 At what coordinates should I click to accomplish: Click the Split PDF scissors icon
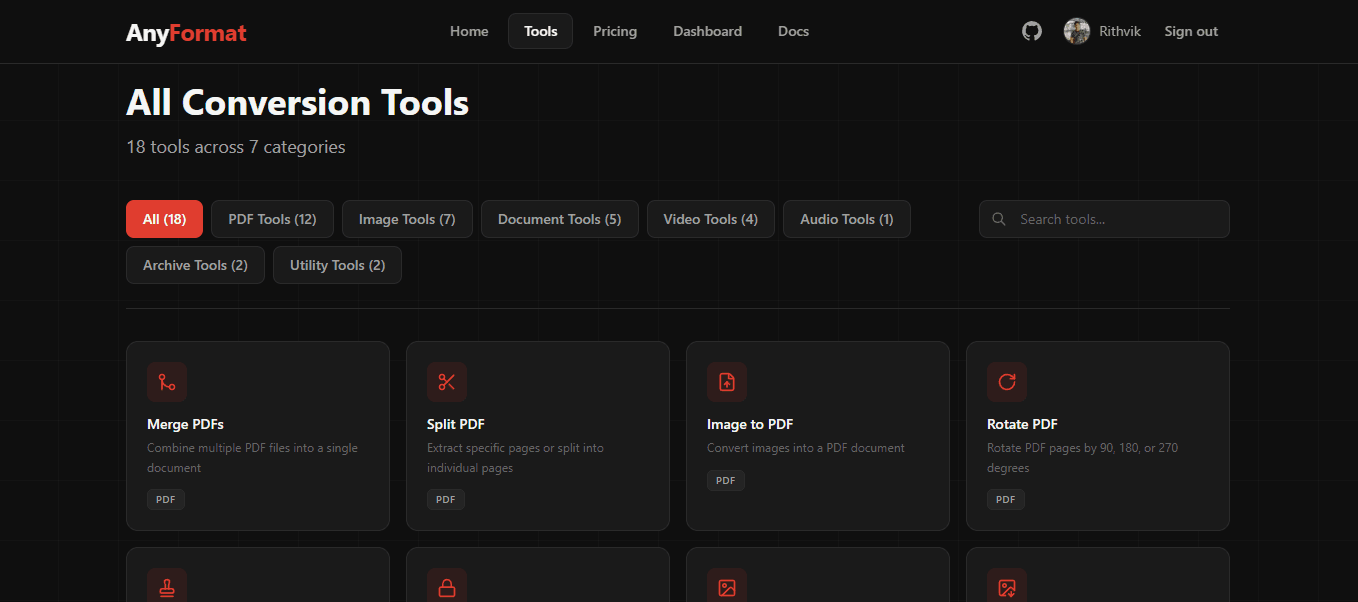(x=447, y=382)
